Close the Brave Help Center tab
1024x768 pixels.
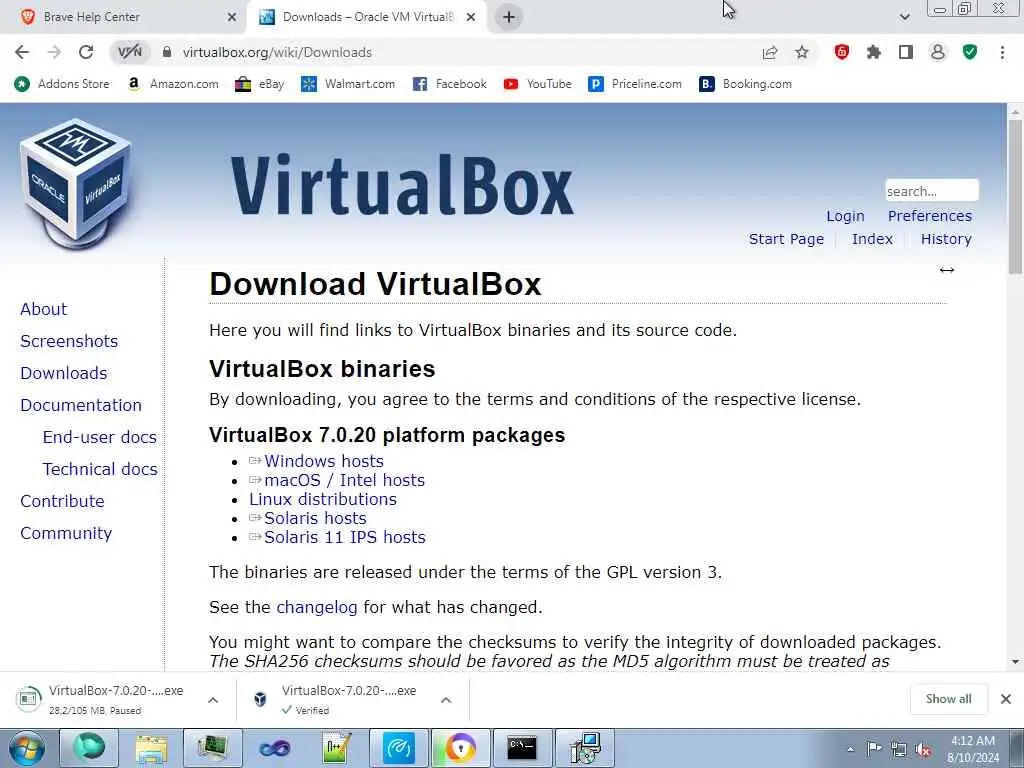(x=231, y=17)
